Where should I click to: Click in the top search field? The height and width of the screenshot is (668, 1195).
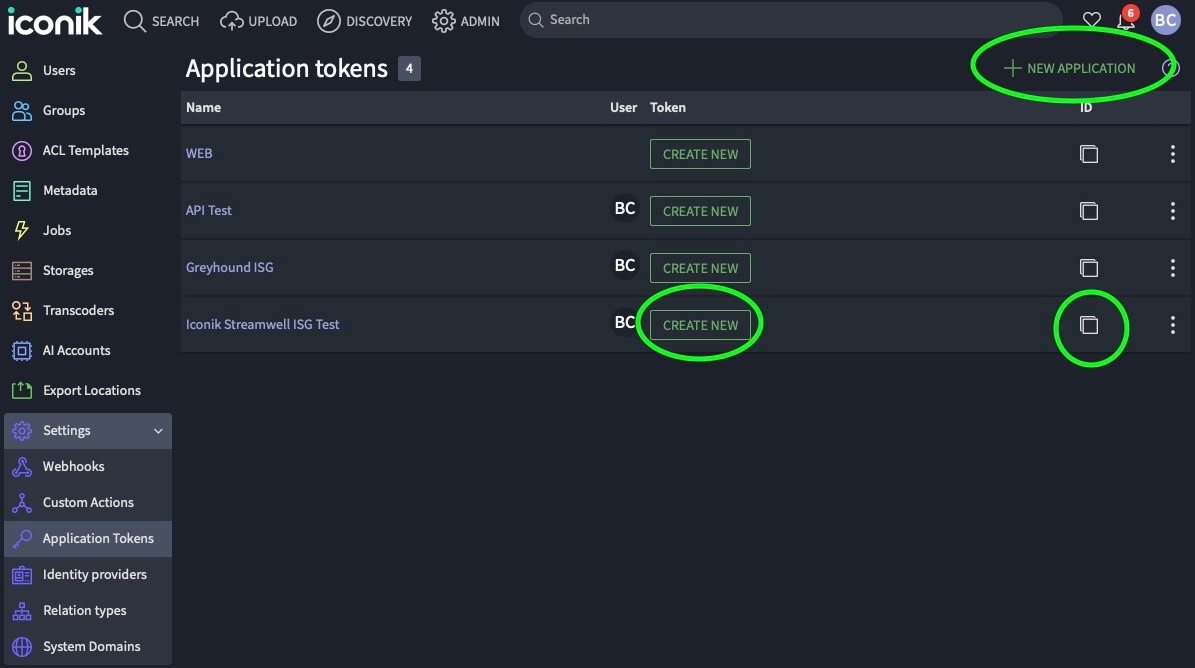790,20
